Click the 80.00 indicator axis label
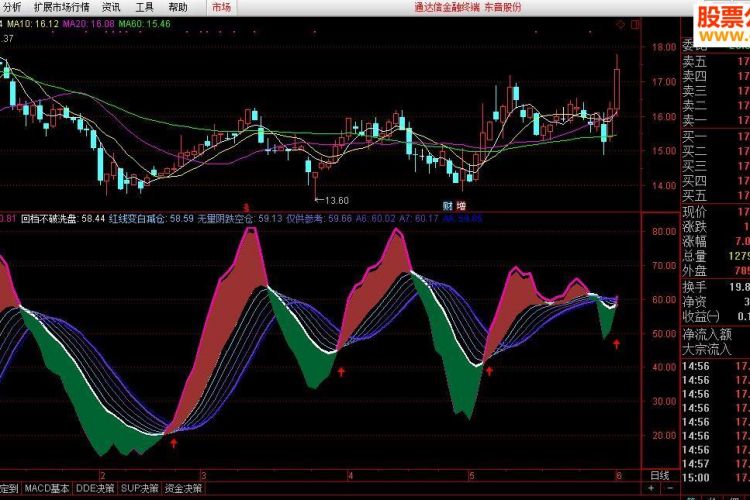This screenshot has height=500, width=750. click(664, 231)
